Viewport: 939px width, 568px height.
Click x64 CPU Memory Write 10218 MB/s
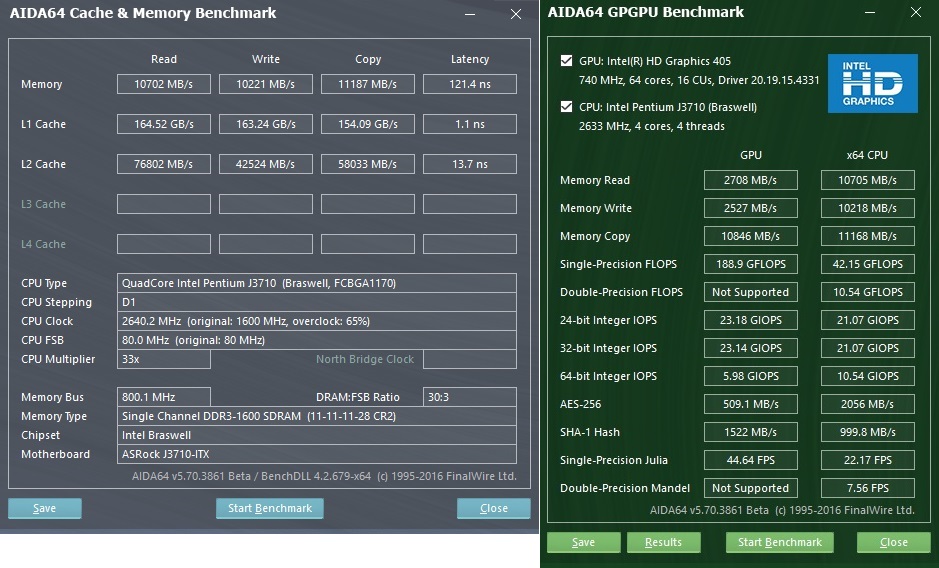(x=868, y=208)
